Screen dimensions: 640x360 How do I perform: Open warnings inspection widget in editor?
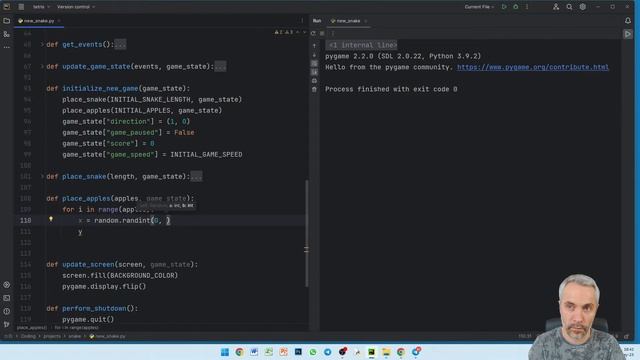point(284,32)
